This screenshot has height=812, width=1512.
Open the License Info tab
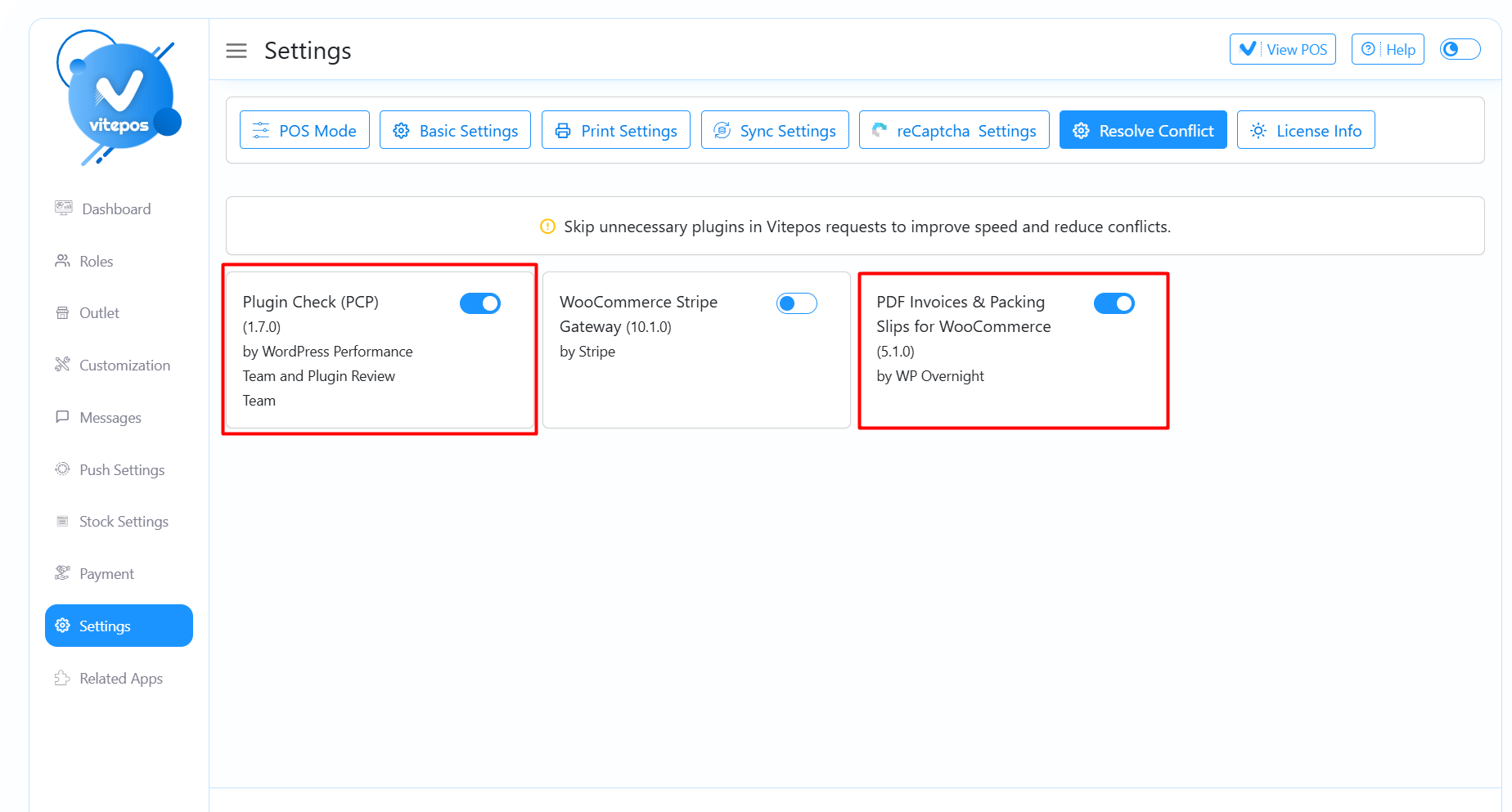click(x=1306, y=130)
